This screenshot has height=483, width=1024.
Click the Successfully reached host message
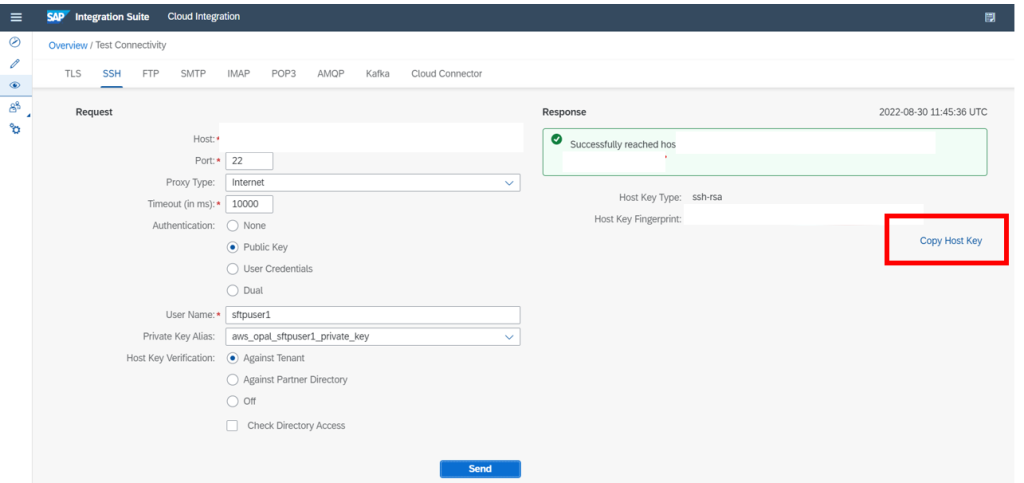pyautogui.click(x=623, y=144)
